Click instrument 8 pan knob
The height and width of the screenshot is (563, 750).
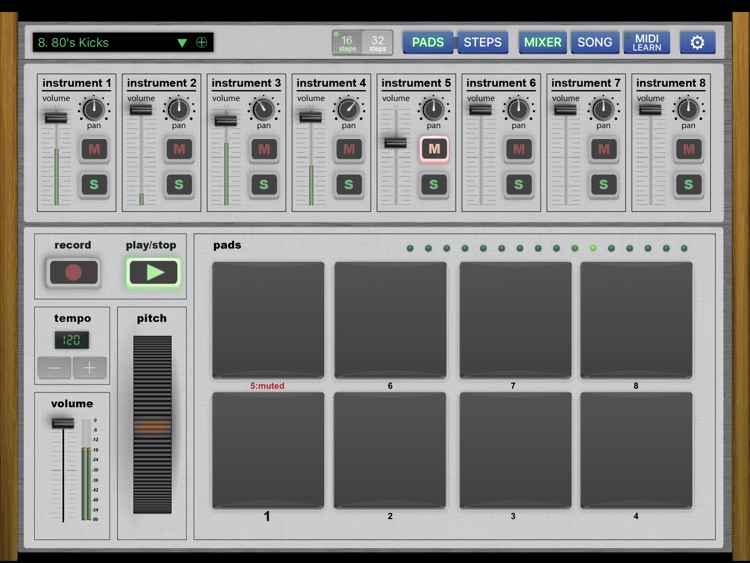(x=688, y=110)
